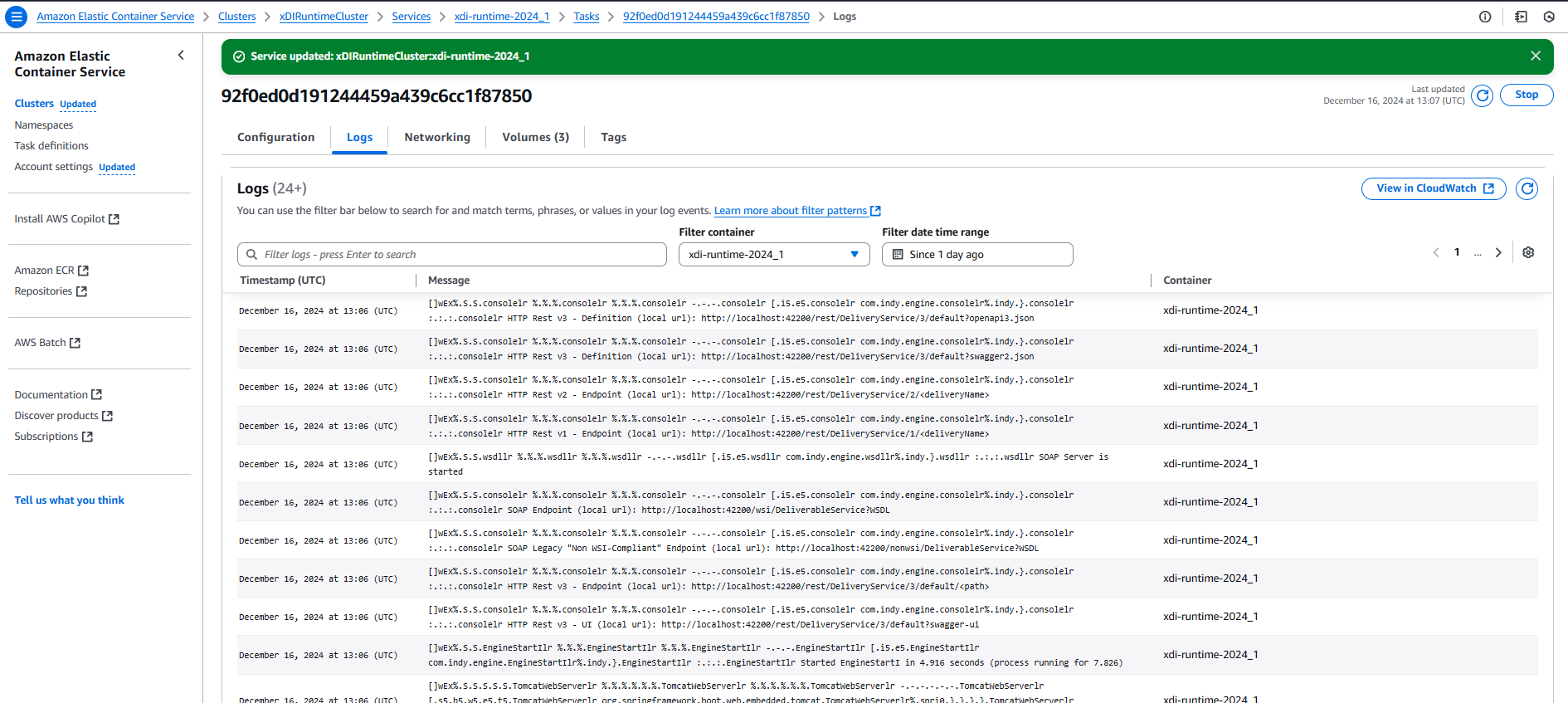Open Install AWS Copilot external link
The image size is (1568, 703).
tap(67, 219)
